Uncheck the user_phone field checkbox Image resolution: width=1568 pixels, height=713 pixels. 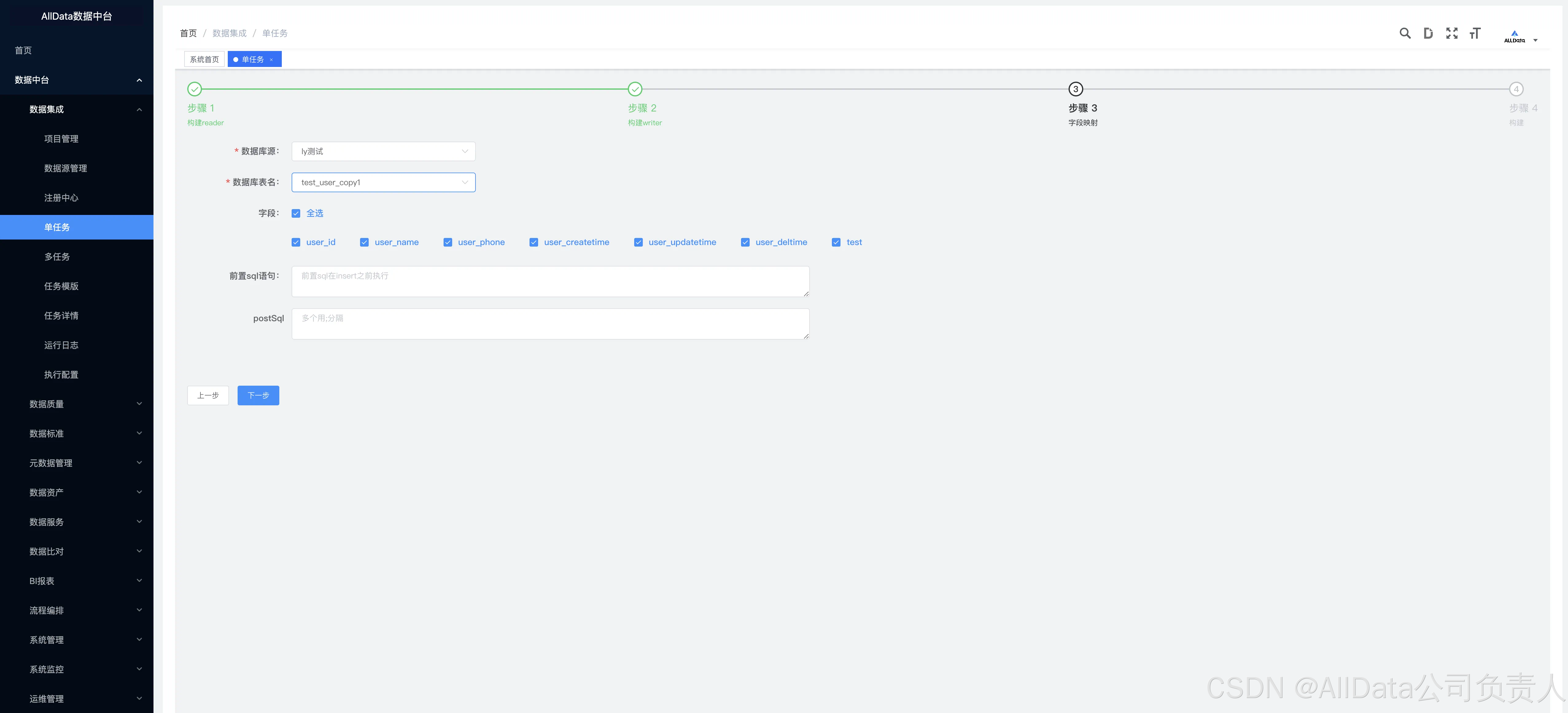pyautogui.click(x=447, y=242)
